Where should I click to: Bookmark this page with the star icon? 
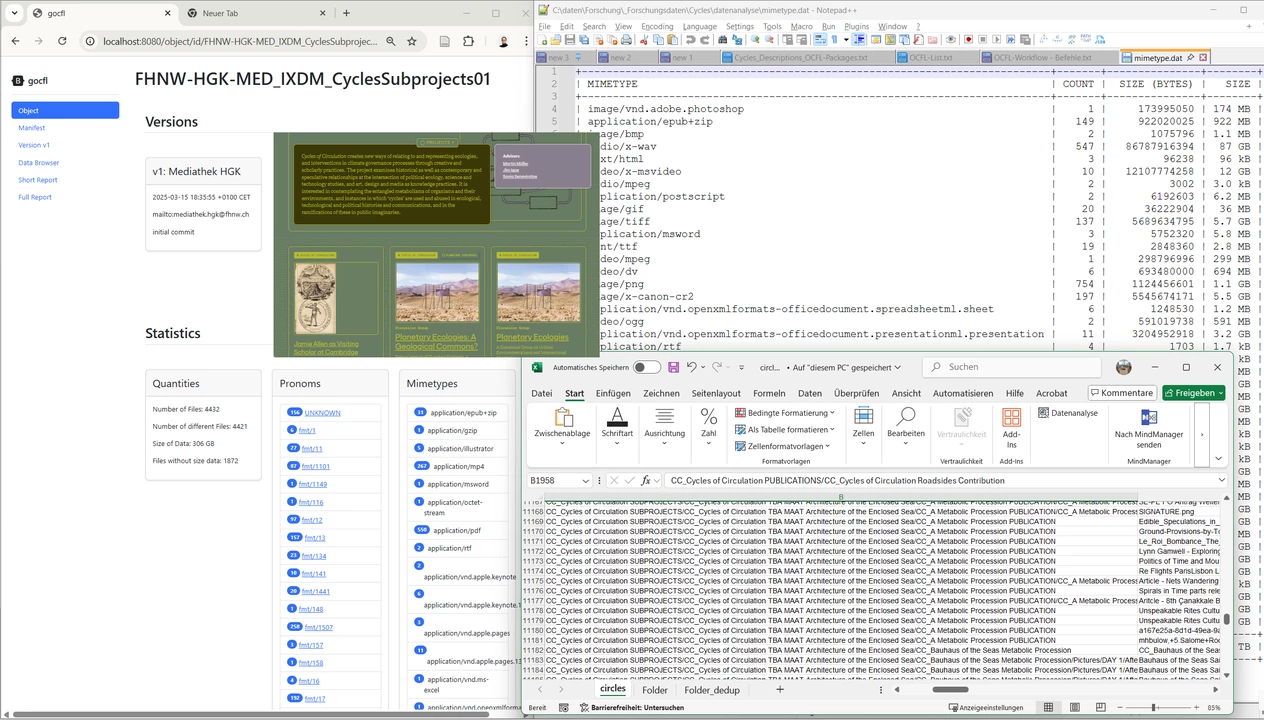tap(412, 42)
